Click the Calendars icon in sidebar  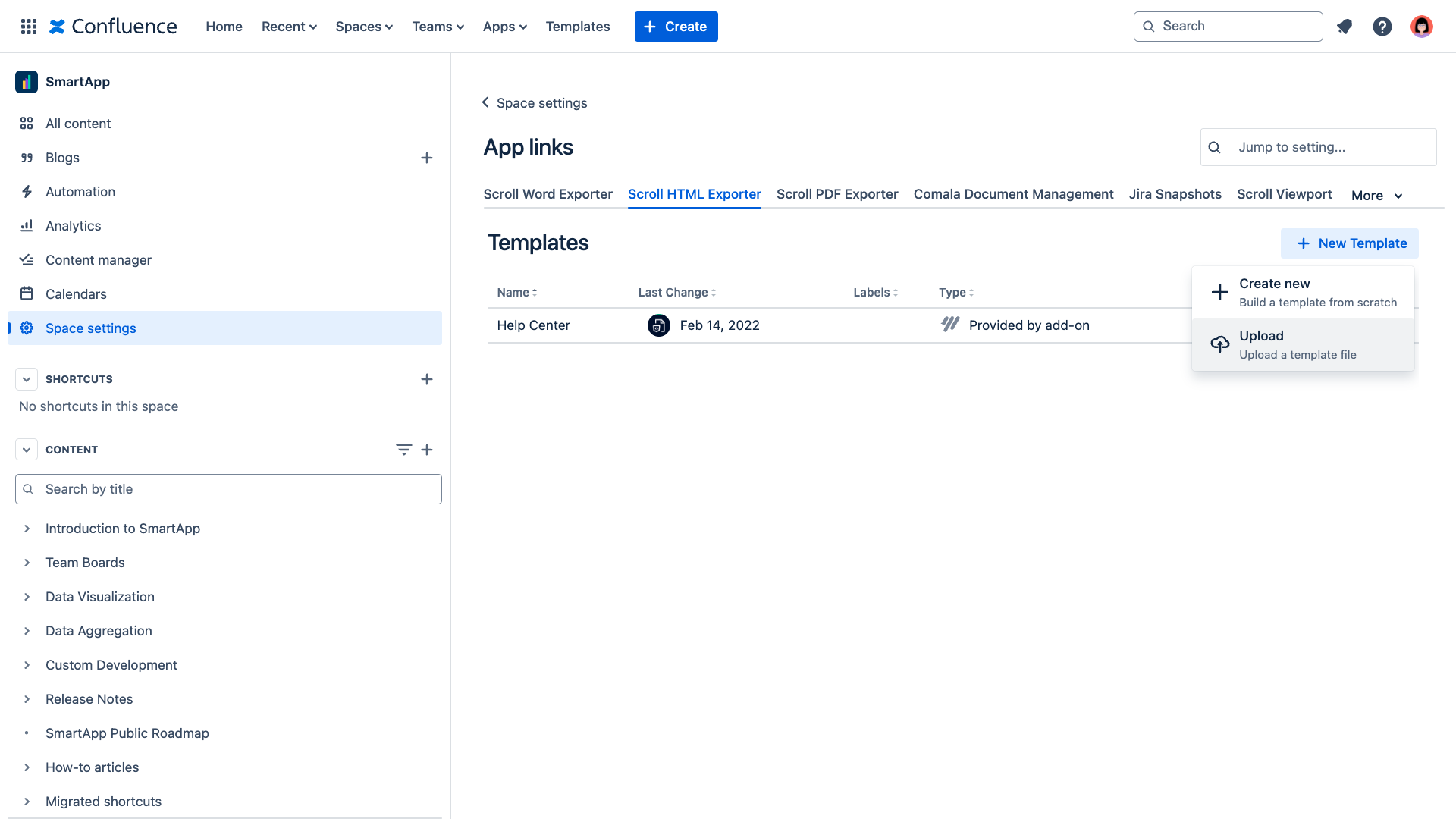(x=27, y=294)
